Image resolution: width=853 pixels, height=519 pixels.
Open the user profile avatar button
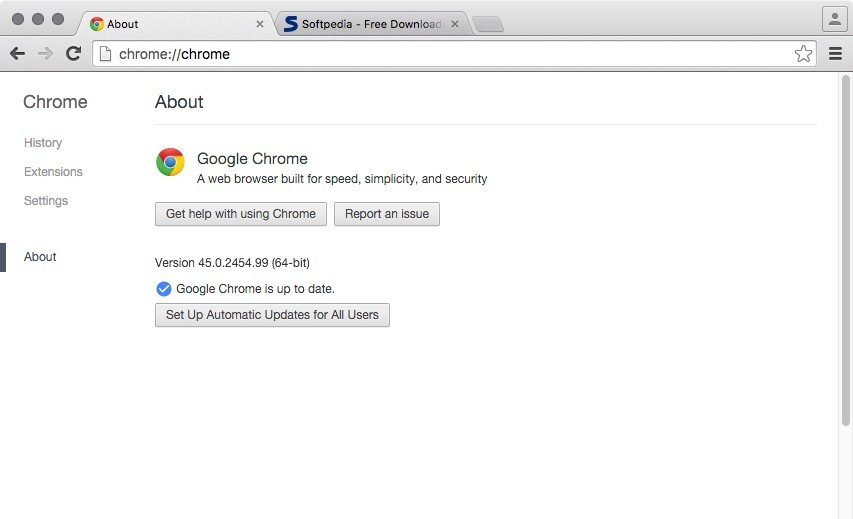pos(835,20)
